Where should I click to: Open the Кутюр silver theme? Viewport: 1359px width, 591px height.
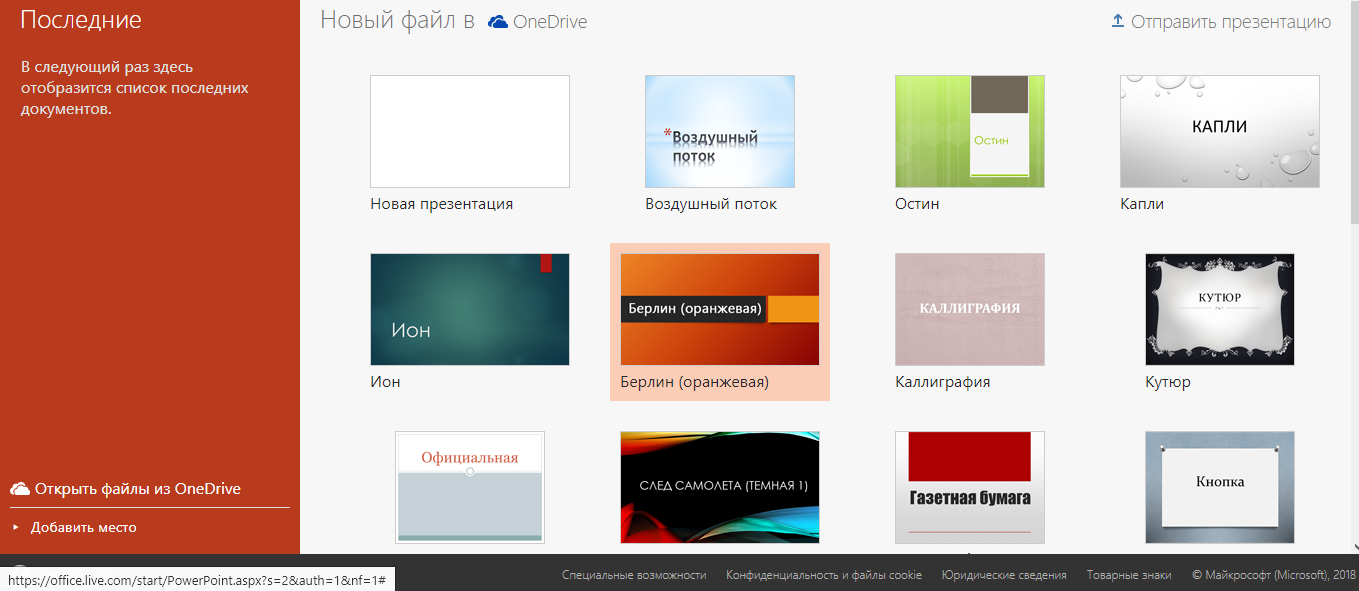1219,309
